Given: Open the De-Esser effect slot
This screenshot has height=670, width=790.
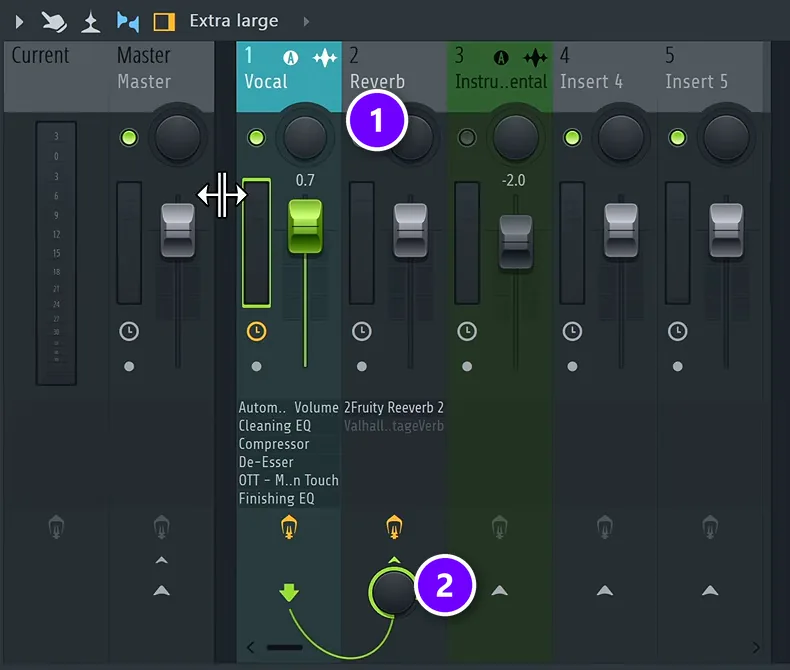Looking at the screenshot, I should click(x=289, y=462).
